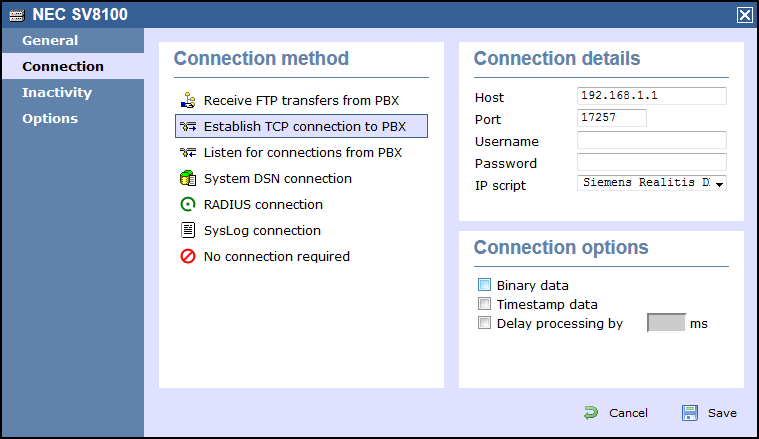
Task: Click the SysLog document icon
Action: 187,231
